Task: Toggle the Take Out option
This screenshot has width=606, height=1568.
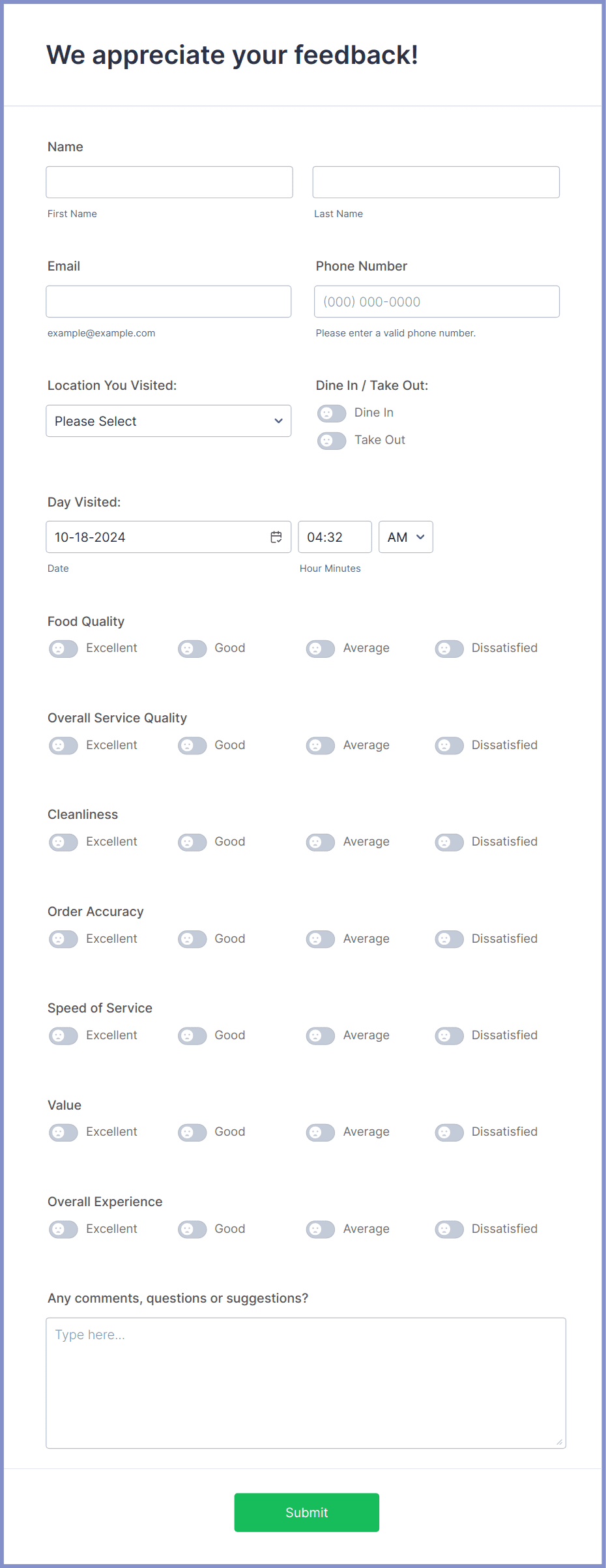Action: 332,441
